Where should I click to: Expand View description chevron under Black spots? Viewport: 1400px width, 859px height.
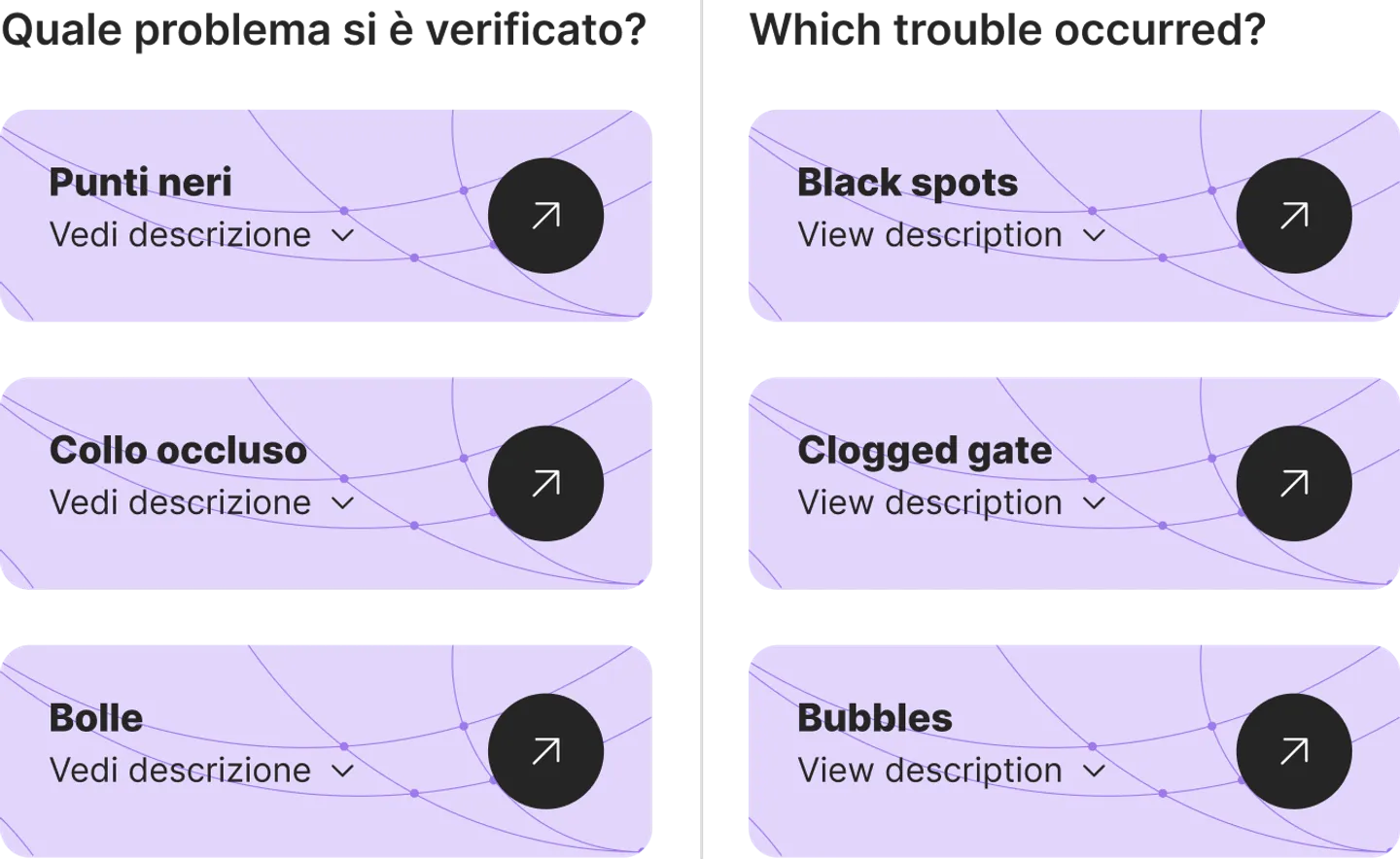pyautogui.click(x=1094, y=235)
